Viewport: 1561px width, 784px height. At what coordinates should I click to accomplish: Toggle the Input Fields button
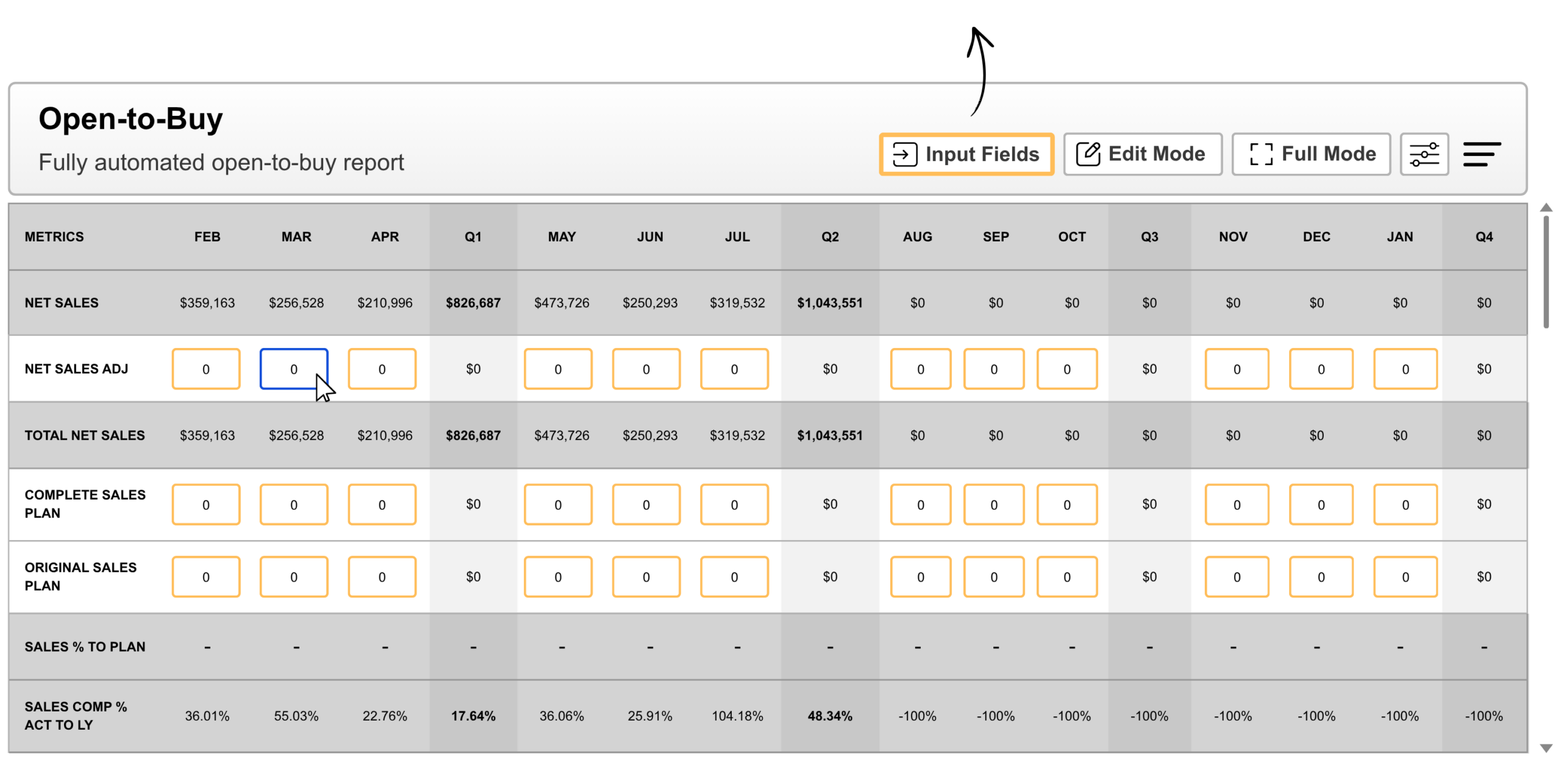click(x=966, y=154)
